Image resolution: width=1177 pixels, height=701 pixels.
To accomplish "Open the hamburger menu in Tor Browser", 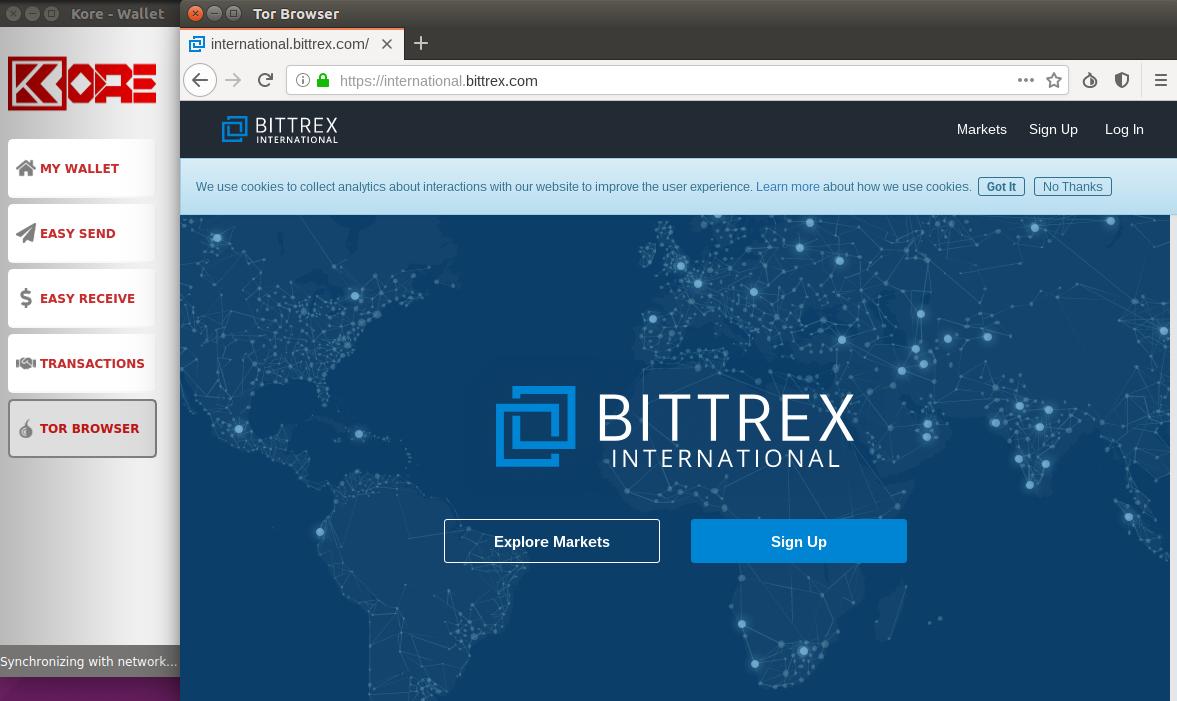I will coord(1161,80).
